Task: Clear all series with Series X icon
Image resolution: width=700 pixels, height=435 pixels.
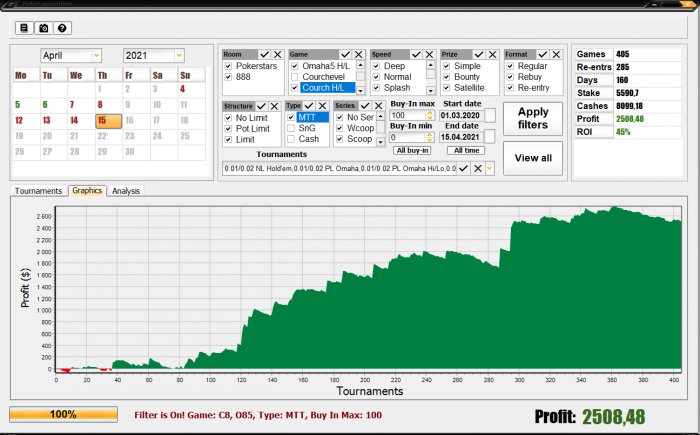Action: 379,106
